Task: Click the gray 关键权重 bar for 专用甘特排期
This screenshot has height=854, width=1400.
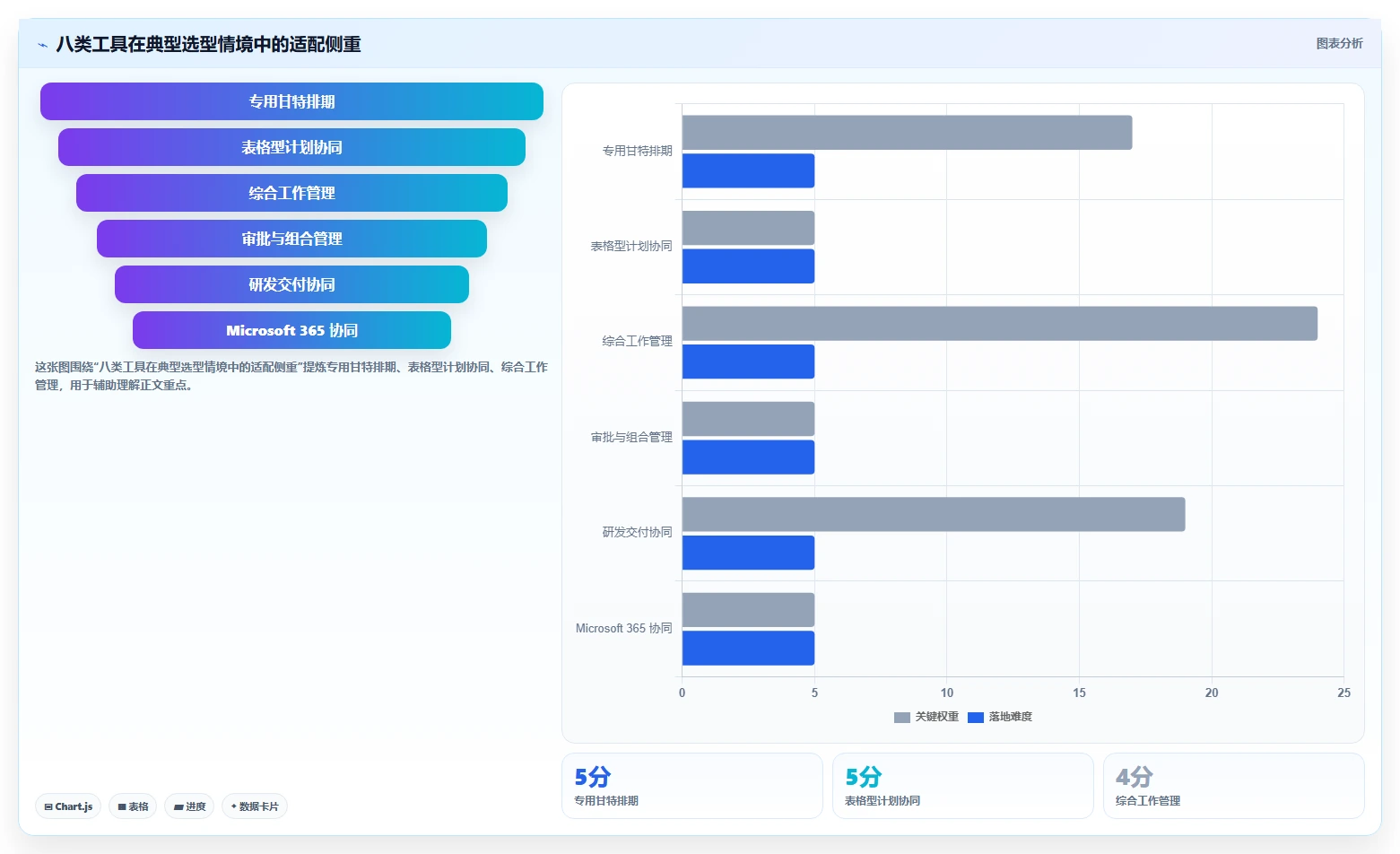Action: (x=907, y=133)
